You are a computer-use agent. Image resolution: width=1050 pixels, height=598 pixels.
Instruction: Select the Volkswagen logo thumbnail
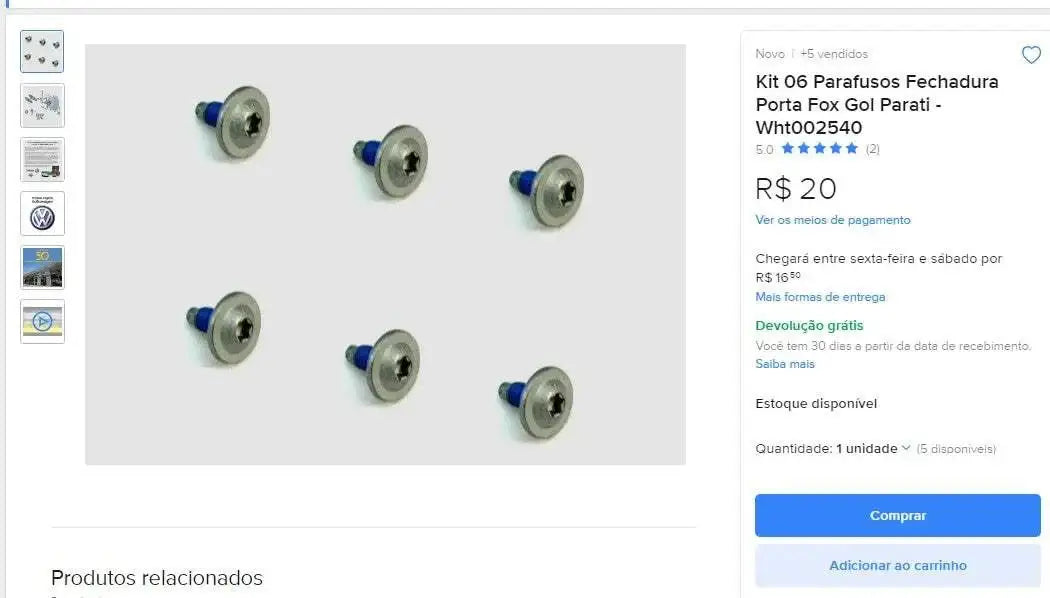pos(42,214)
